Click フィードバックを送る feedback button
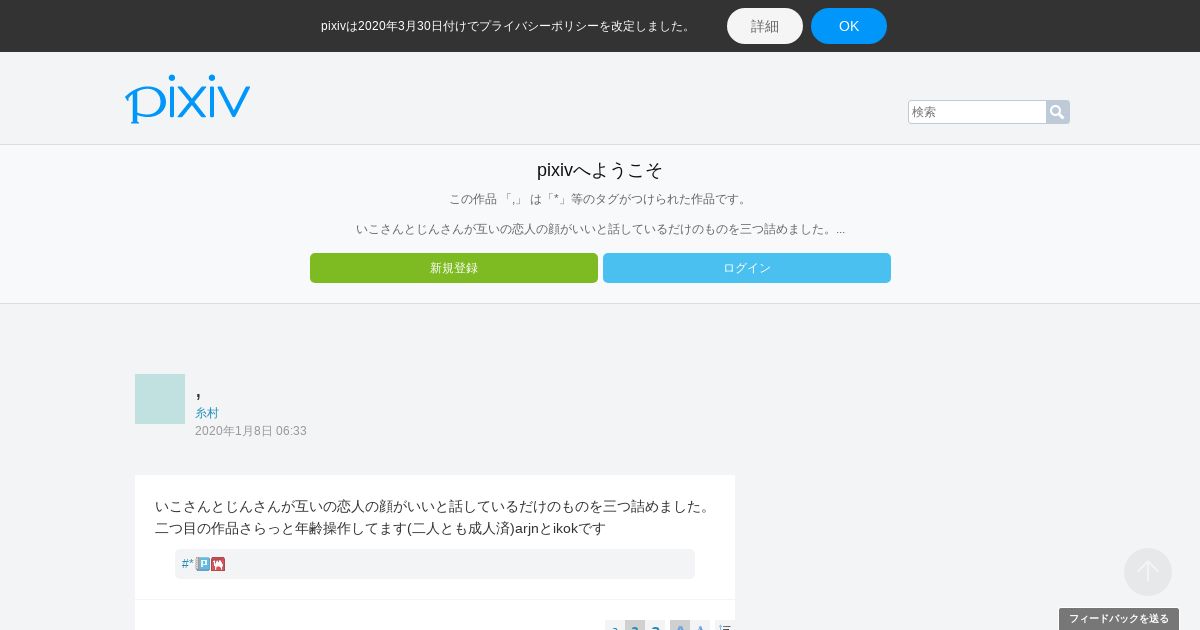Screen dimensions: 1200x630 (1119, 619)
